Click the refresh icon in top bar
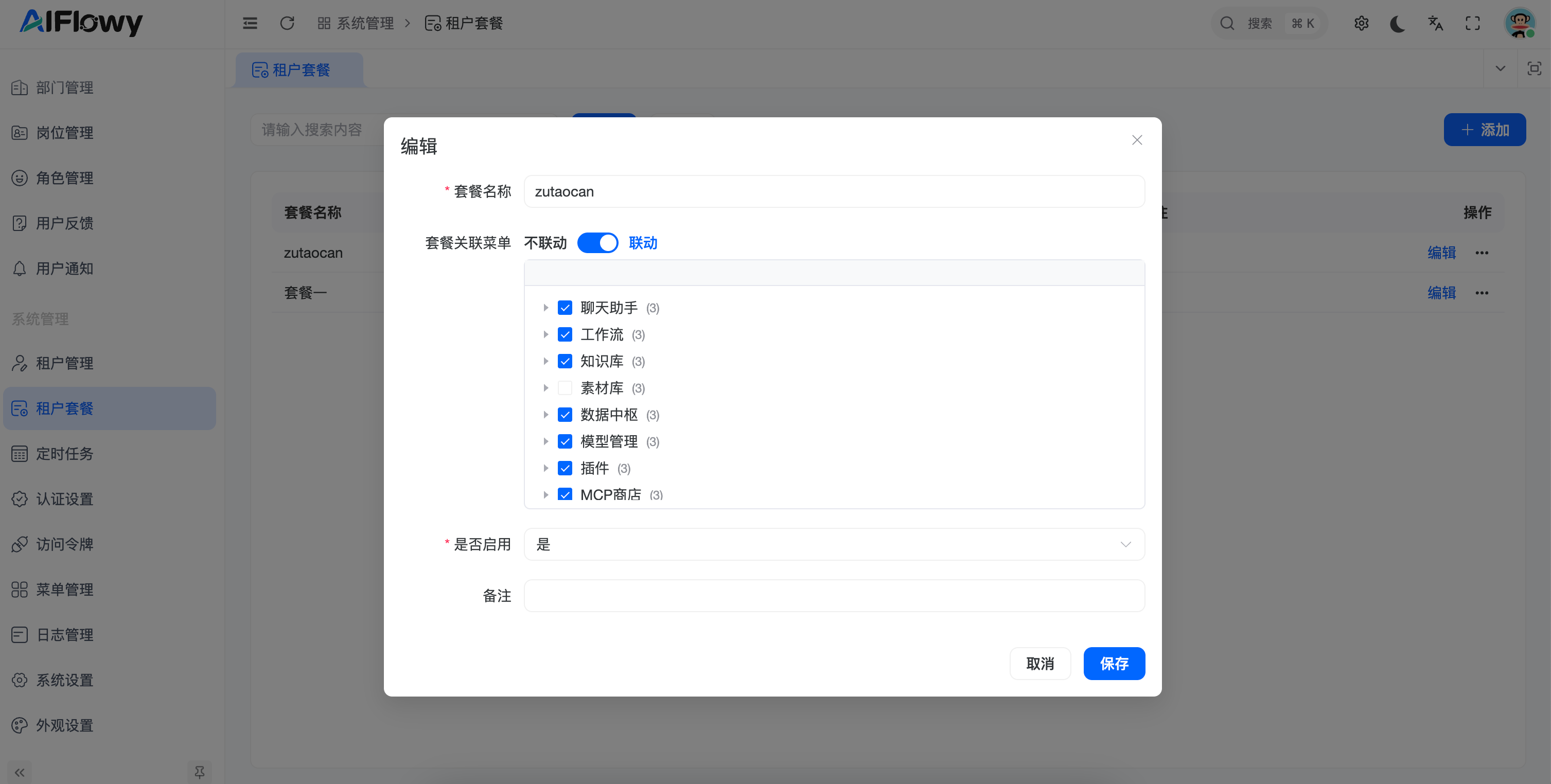This screenshot has width=1551, height=784. (287, 23)
